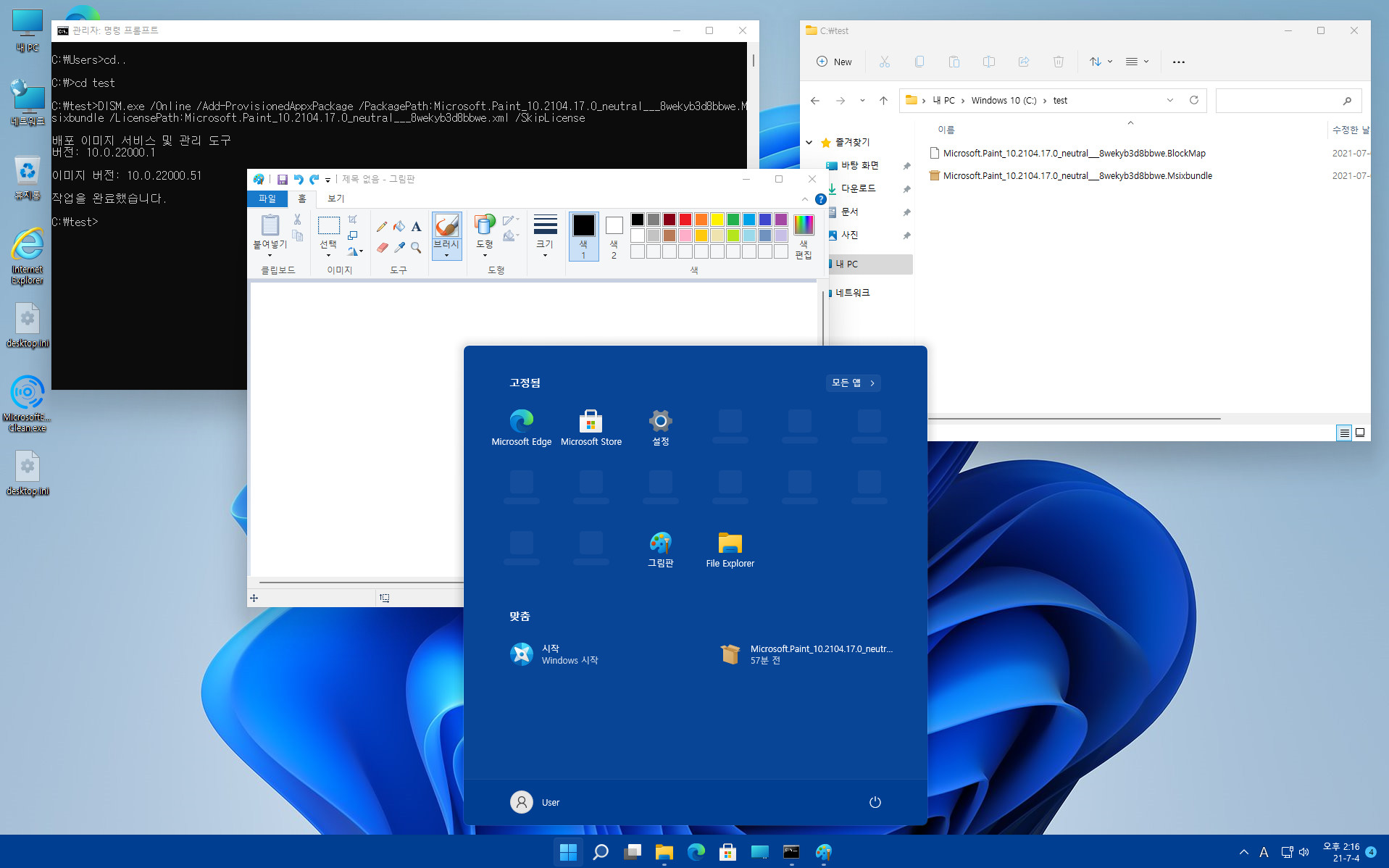Click the Save icon in Paint title bar
Image resolution: width=1389 pixels, height=868 pixels.
[283, 179]
